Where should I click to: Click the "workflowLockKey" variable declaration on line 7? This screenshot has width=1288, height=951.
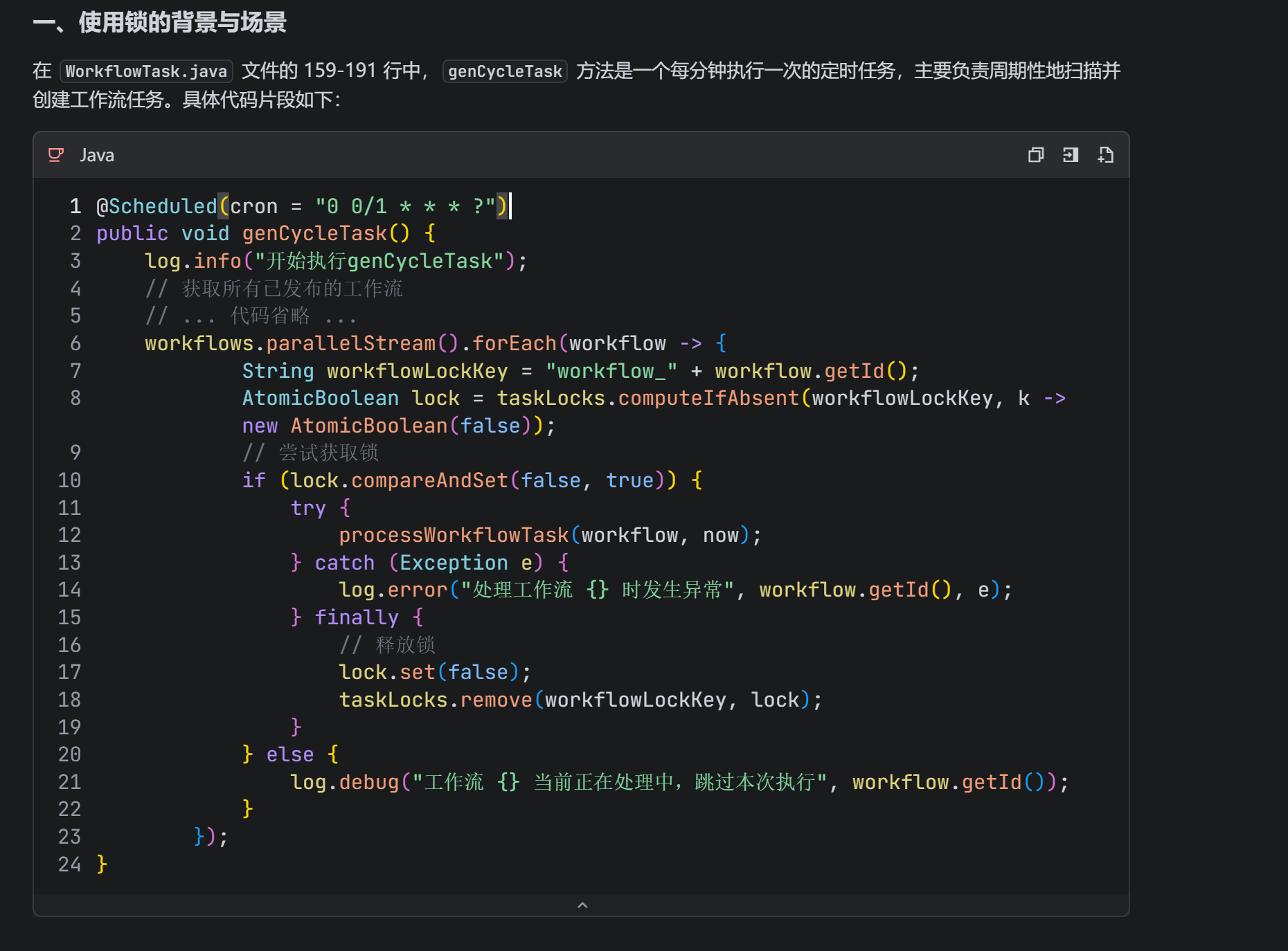(418, 371)
